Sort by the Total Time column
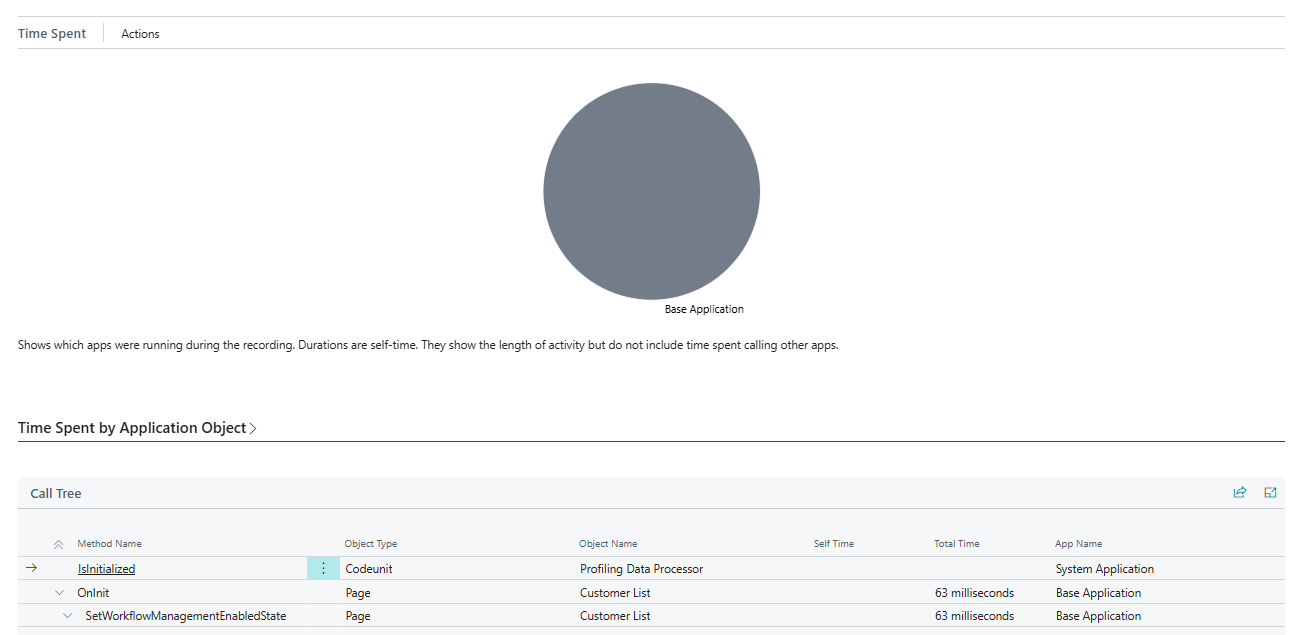 click(956, 543)
